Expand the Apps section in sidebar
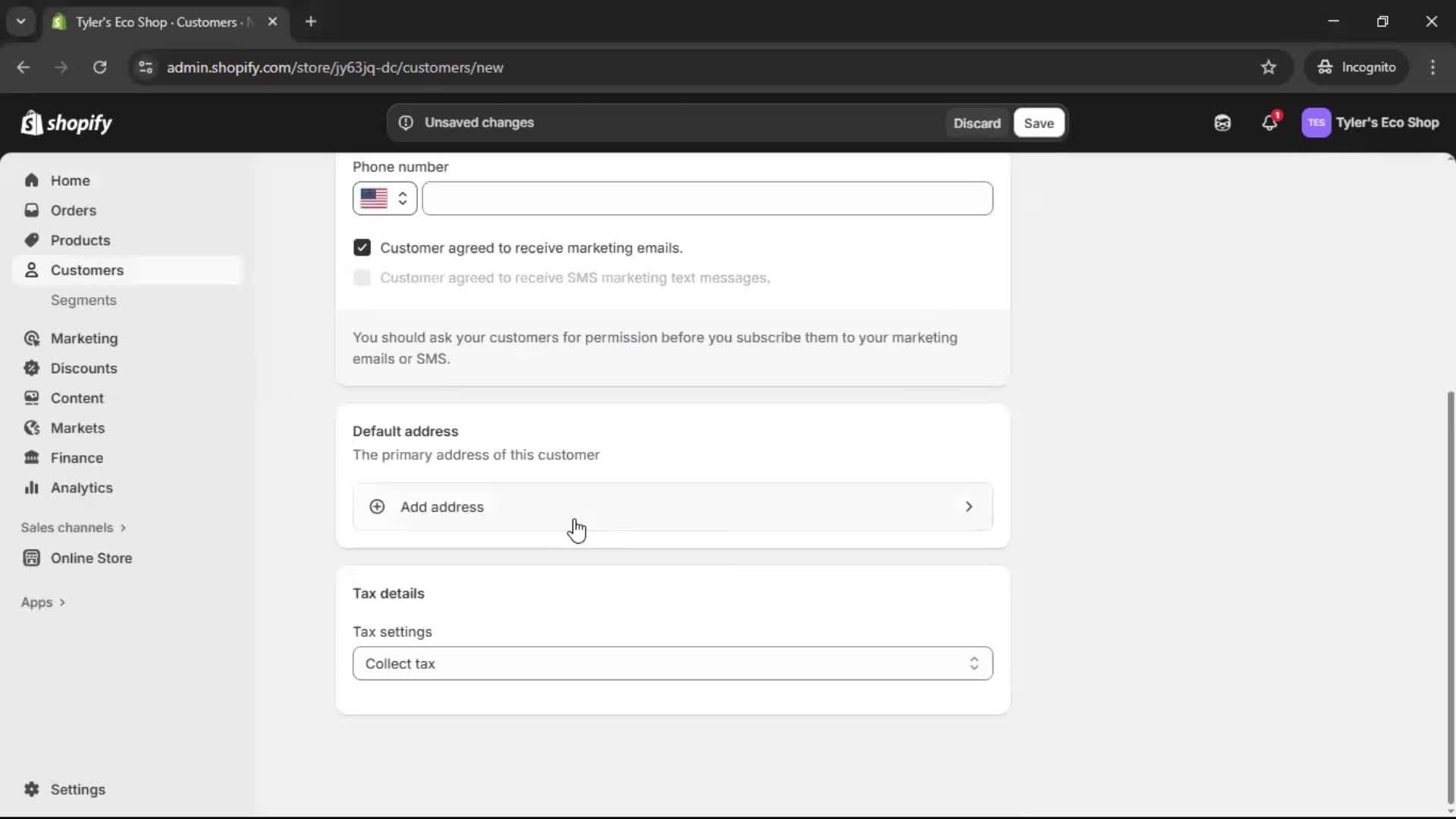This screenshot has width=1456, height=819. coord(43,601)
